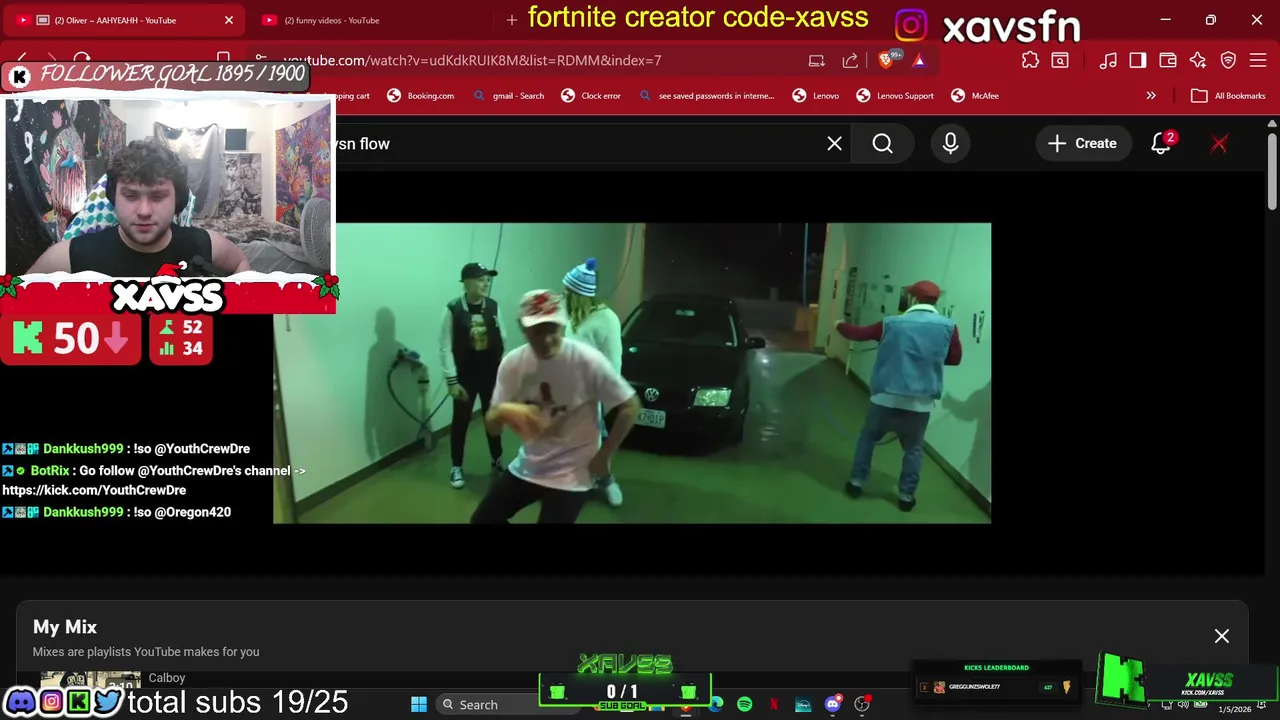Open Leo AI sparkle icon
1280x720 pixels.
1198,61
